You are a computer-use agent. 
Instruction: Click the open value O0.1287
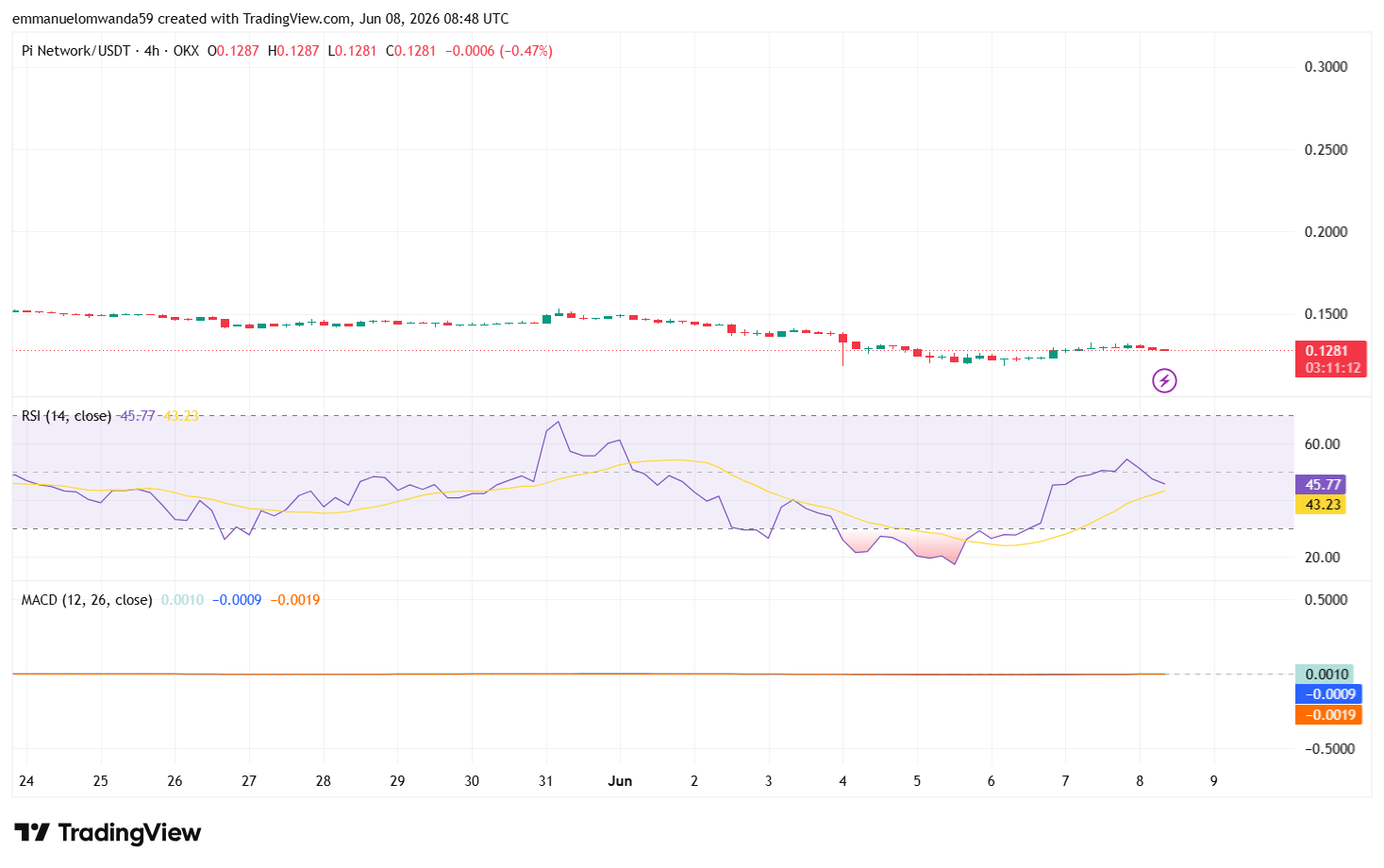pos(233,51)
